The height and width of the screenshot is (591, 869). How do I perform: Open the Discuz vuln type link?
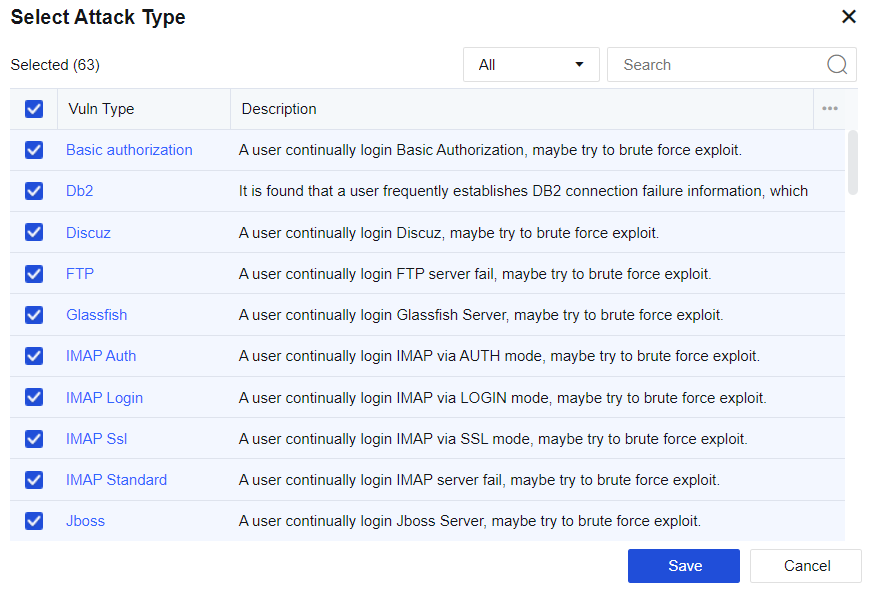[x=88, y=233]
